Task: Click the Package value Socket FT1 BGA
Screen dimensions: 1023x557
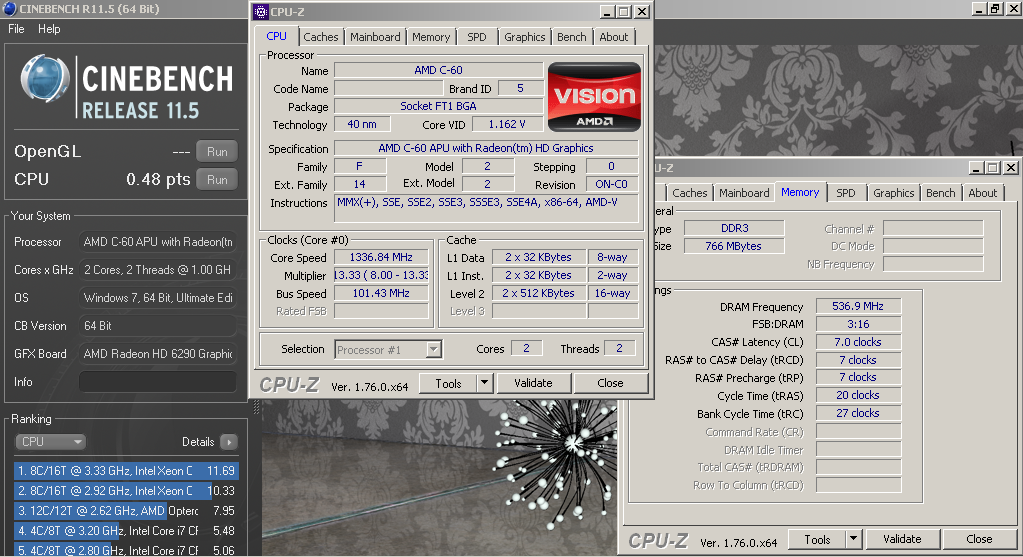Action: 438,106
